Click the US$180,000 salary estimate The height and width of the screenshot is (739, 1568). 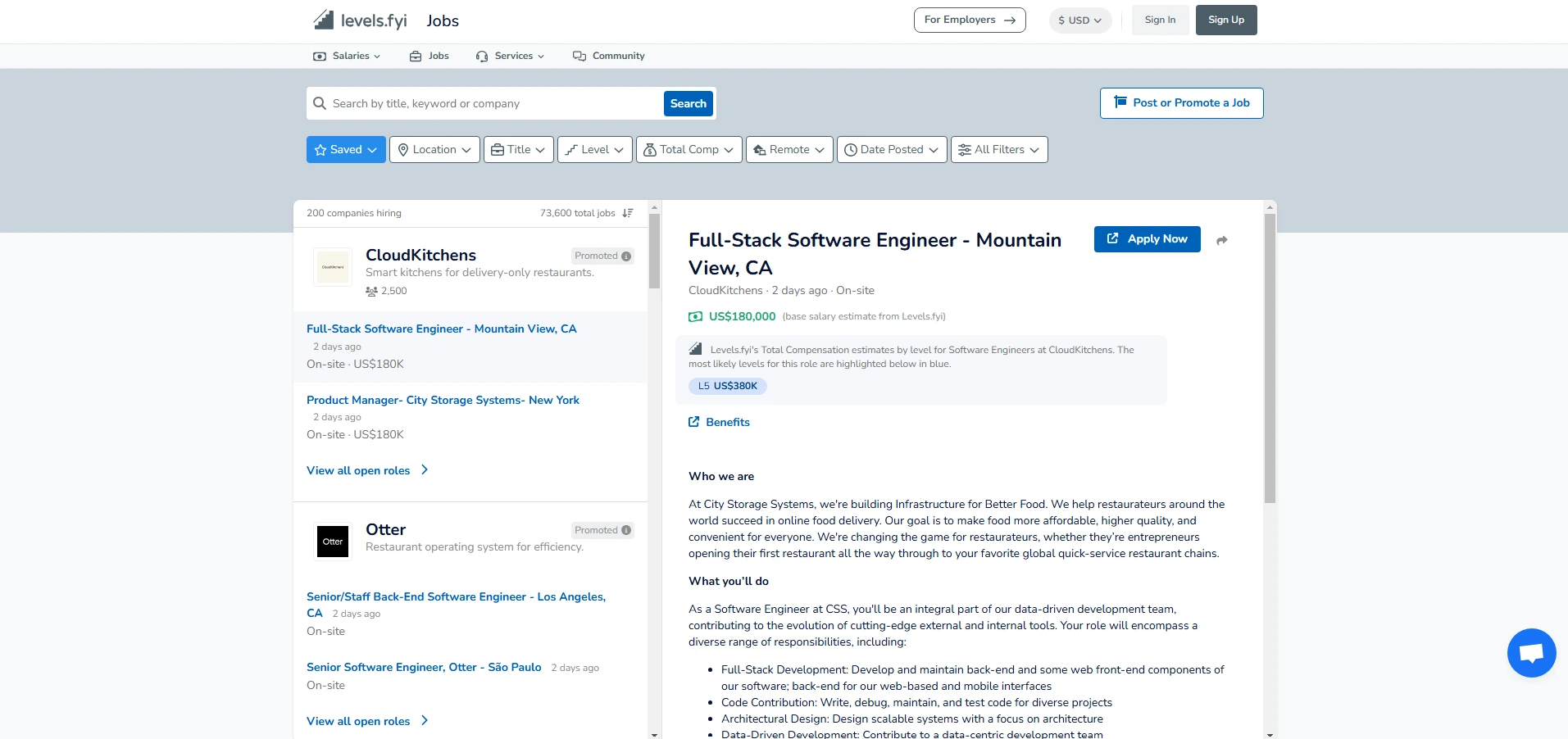pos(742,316)
